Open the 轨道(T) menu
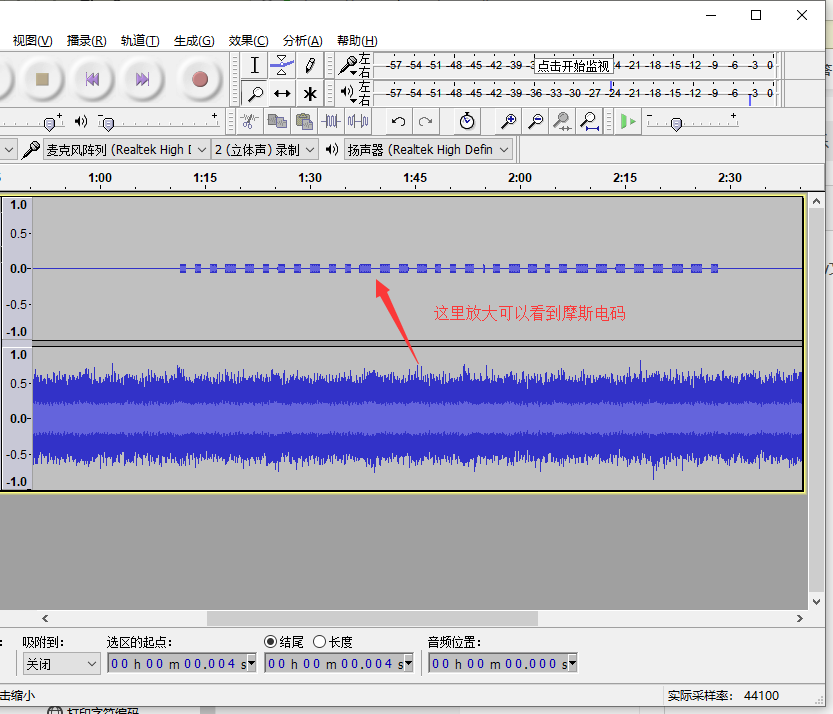 point(140,40)
